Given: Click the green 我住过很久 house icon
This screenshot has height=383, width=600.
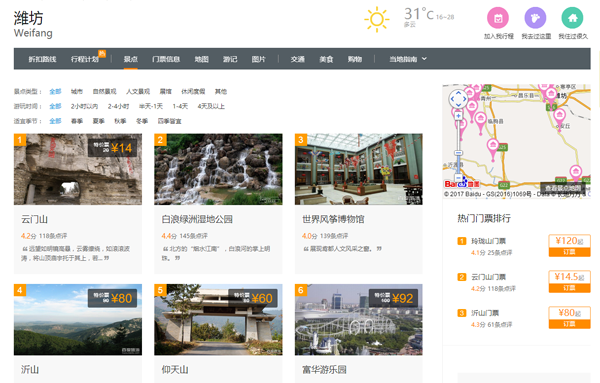Looking at the screenshot, I should [572, 18].
